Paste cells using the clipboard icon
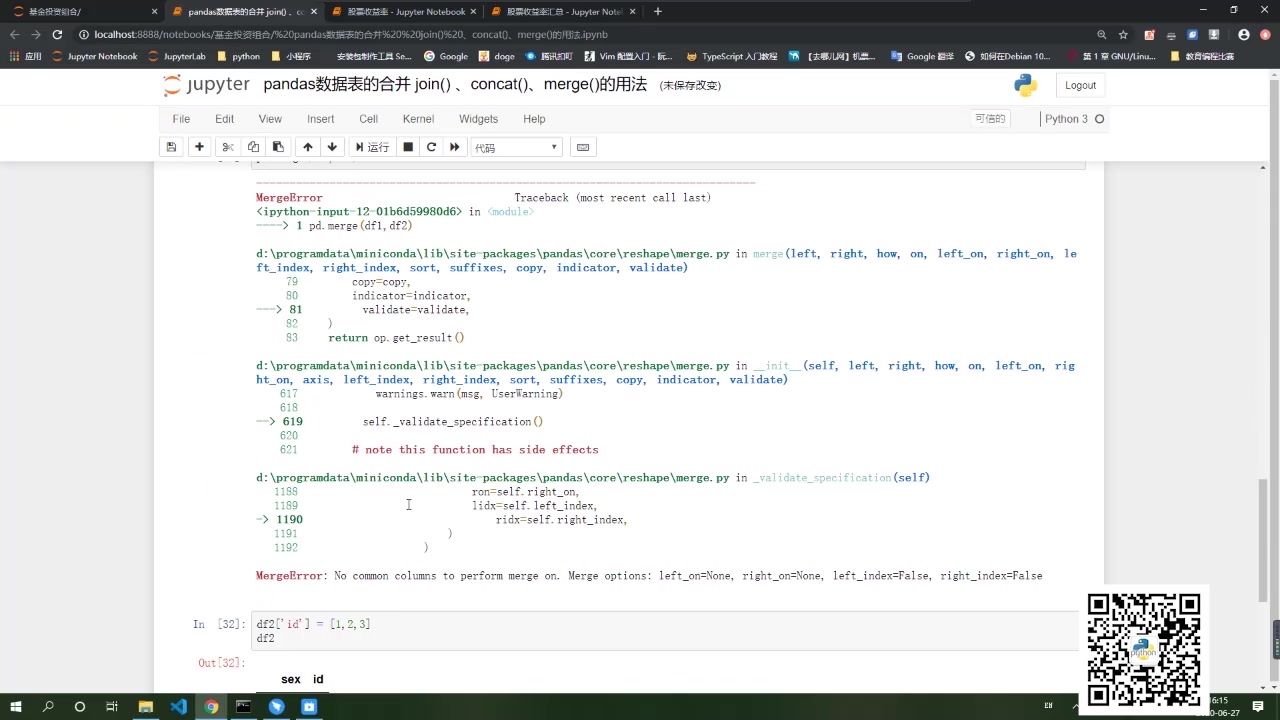Viewport: 1280px width, 720px height. pyautogui.click(x=278, y=147)
